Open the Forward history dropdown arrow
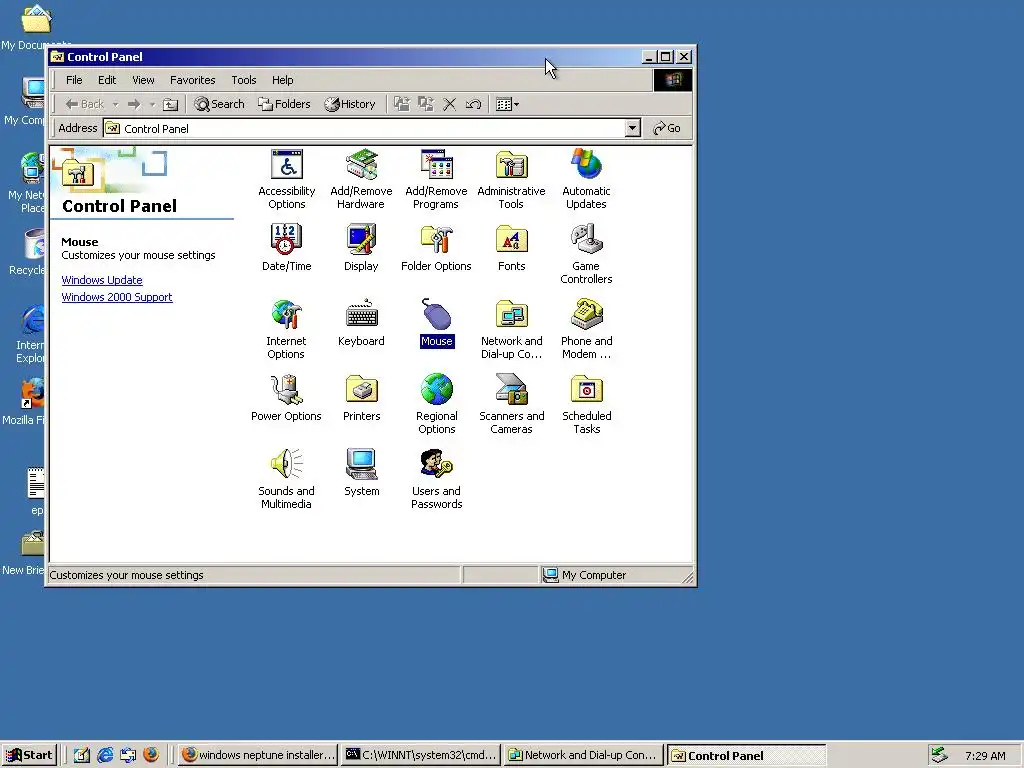Image resolution: width=1024 pixels, height=768 pixels. pyautogui.click(x=152, y=104)
